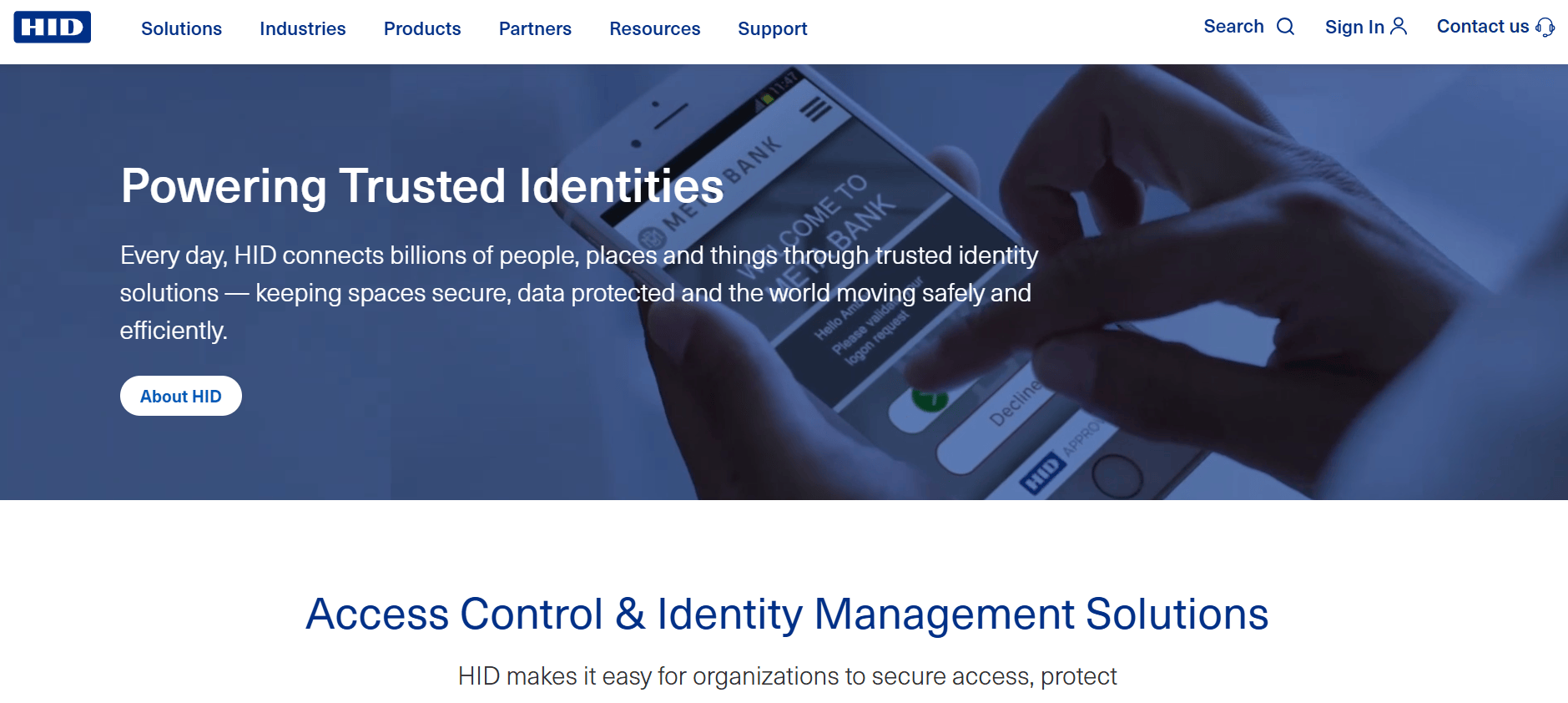This screenshot has width=1568, height=703.
Task: Click the Sign In person icon
Action: pyautogui.click(x=1399, y=27)
